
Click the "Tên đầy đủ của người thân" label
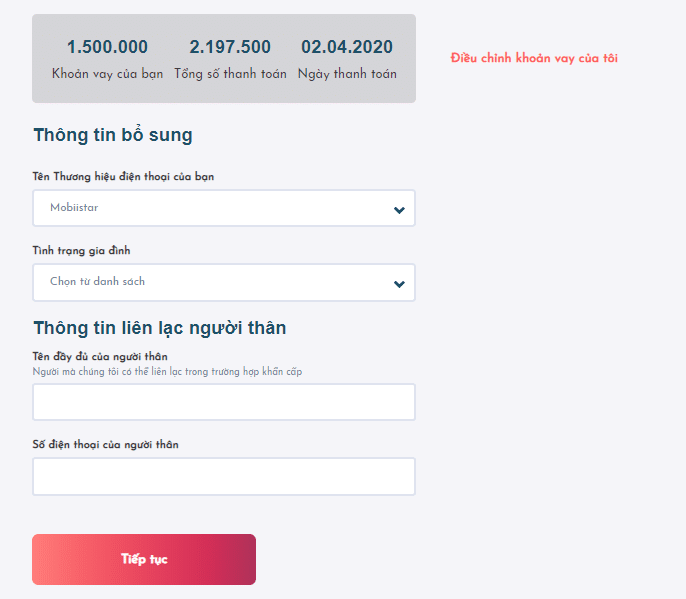click(100, 356)
